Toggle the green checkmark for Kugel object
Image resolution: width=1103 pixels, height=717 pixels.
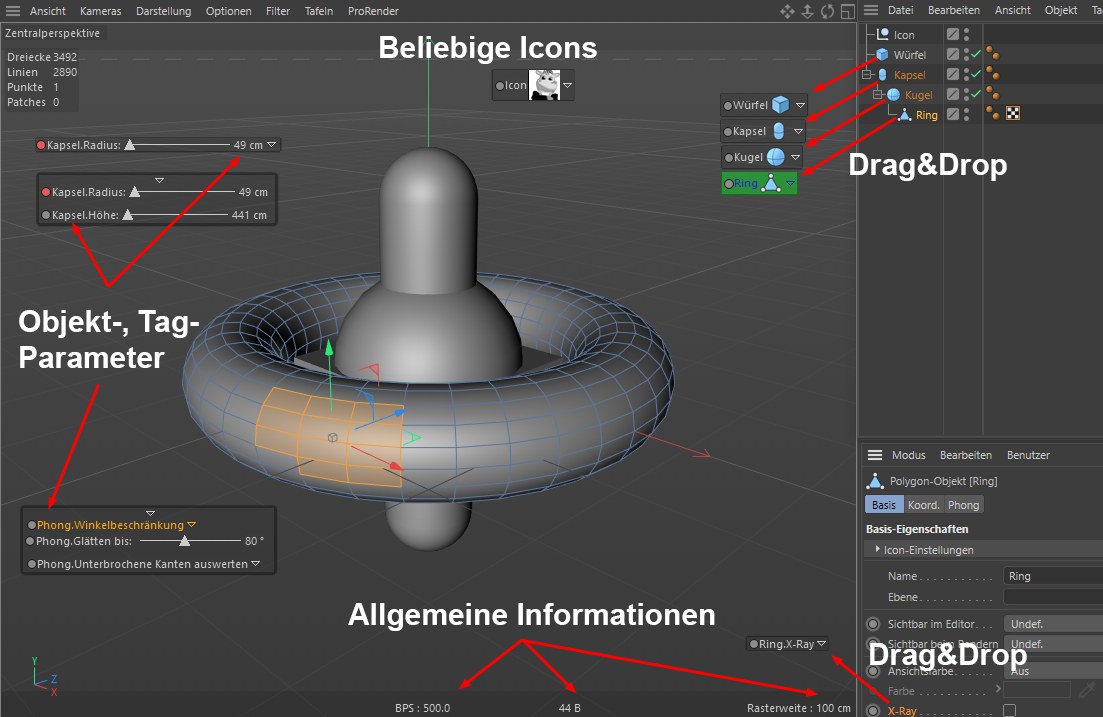976,95
